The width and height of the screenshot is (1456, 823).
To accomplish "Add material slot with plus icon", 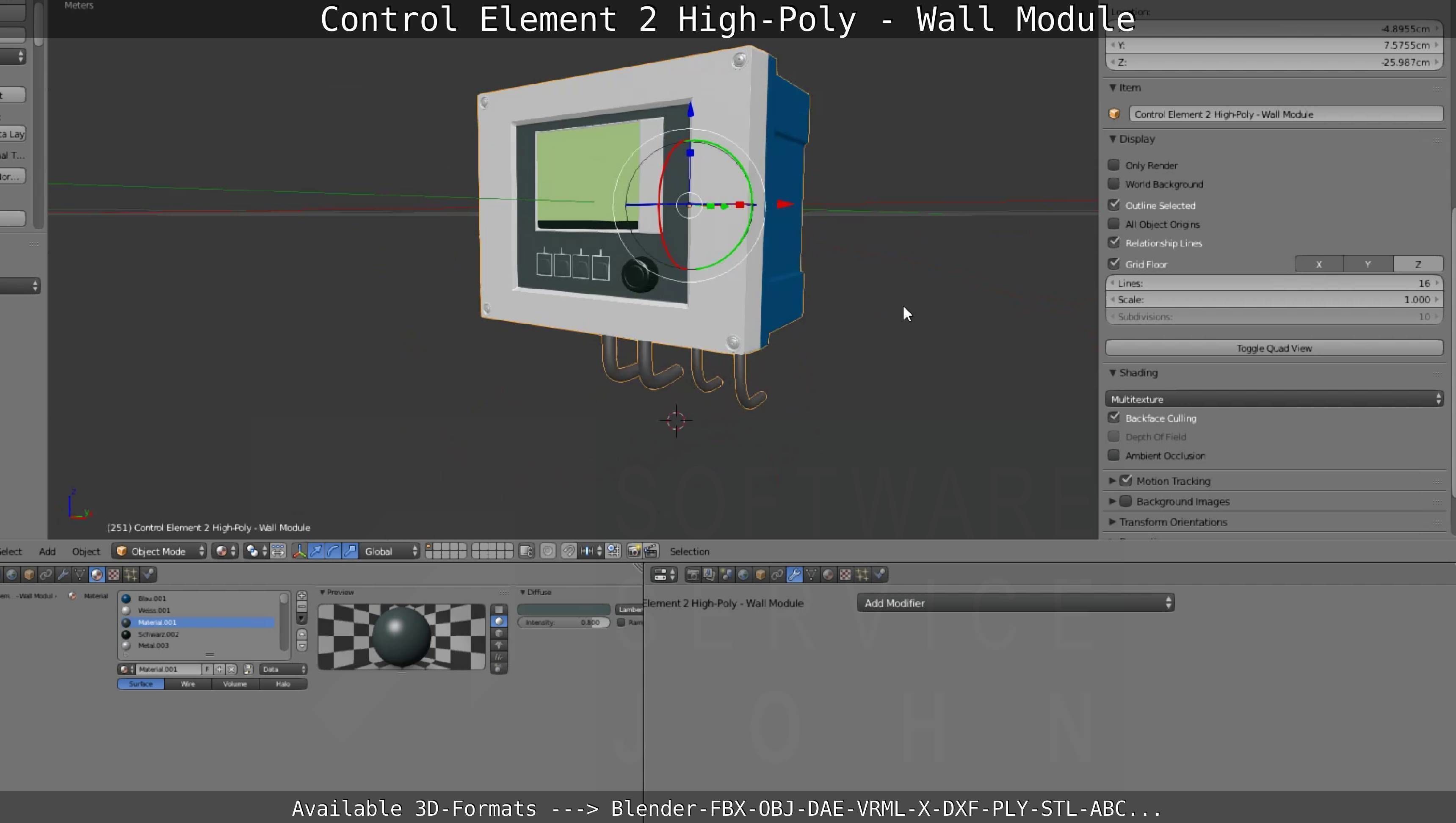I will [302, 596].
